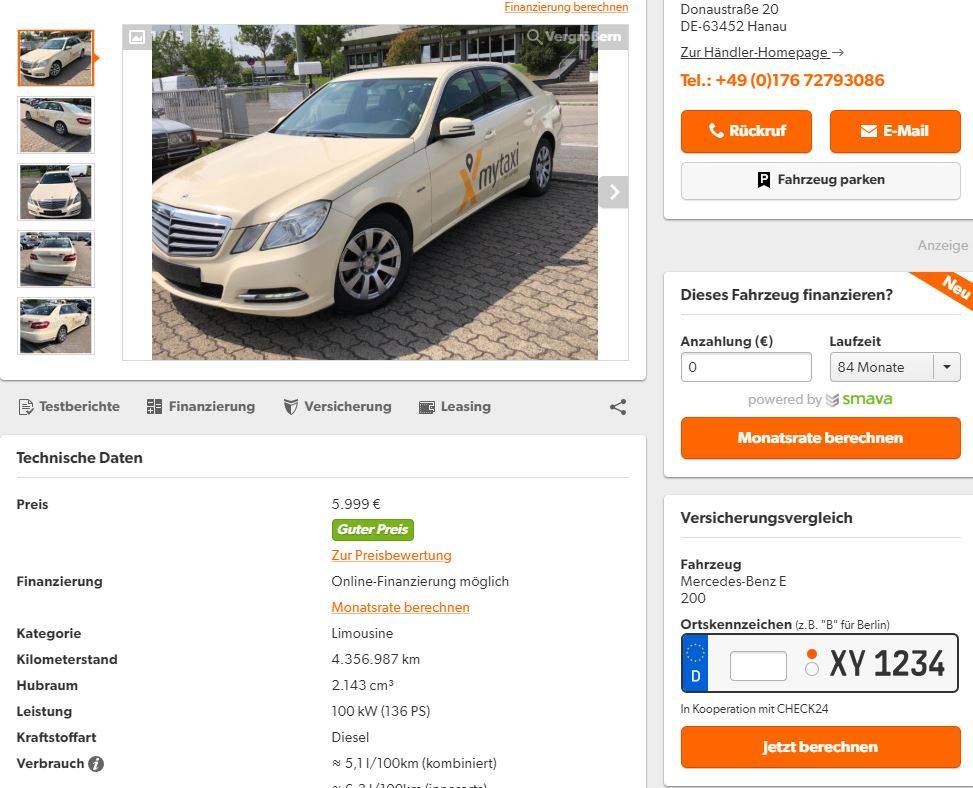Select the second taxi thumbnail image

pyautogui.click(x=56, y=125)
